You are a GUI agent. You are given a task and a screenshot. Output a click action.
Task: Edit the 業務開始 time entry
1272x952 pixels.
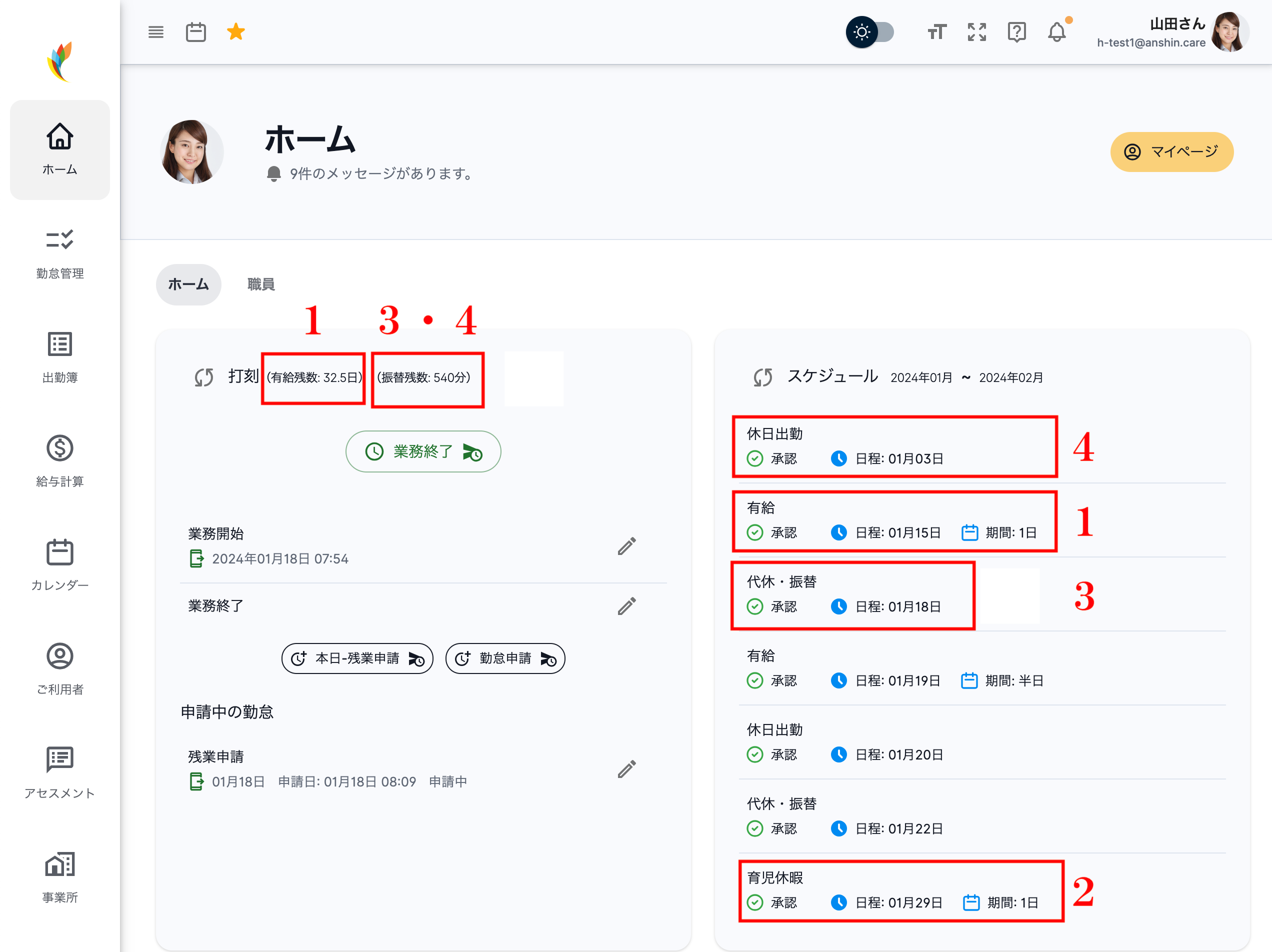click(626, 546)
